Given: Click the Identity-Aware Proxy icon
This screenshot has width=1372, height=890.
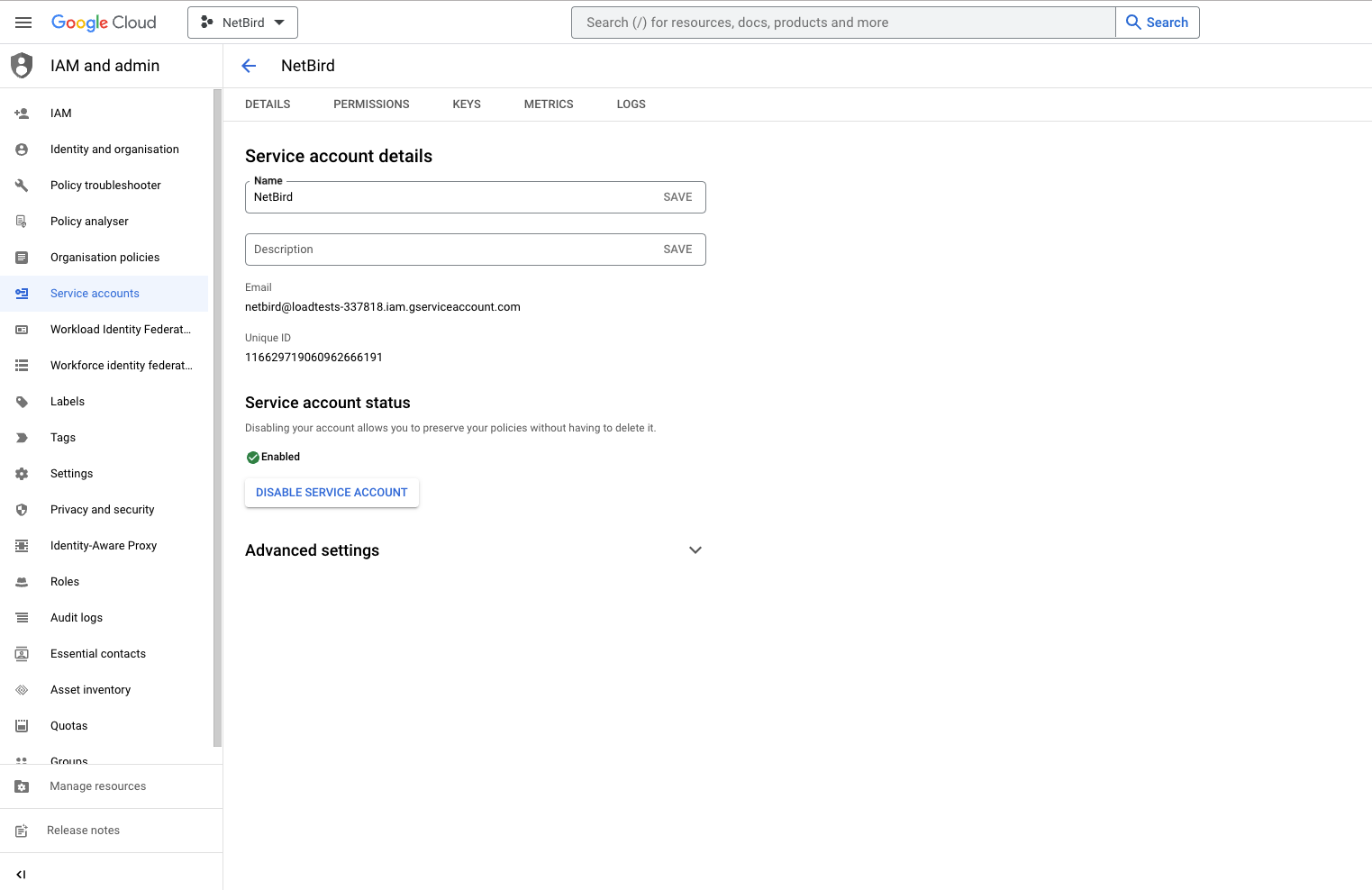Looking at the screenshot, I should coord(22,546).
